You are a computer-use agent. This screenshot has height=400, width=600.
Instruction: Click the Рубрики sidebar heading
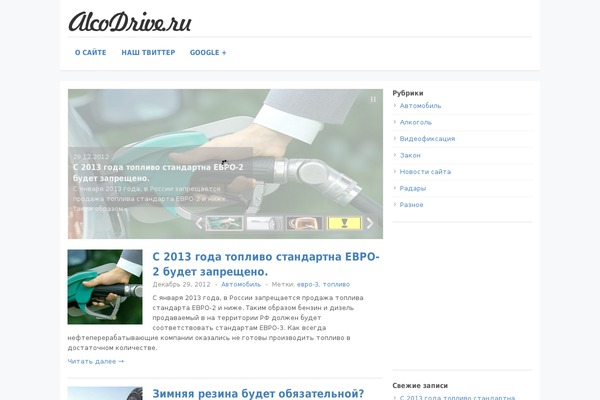(408, 93)
